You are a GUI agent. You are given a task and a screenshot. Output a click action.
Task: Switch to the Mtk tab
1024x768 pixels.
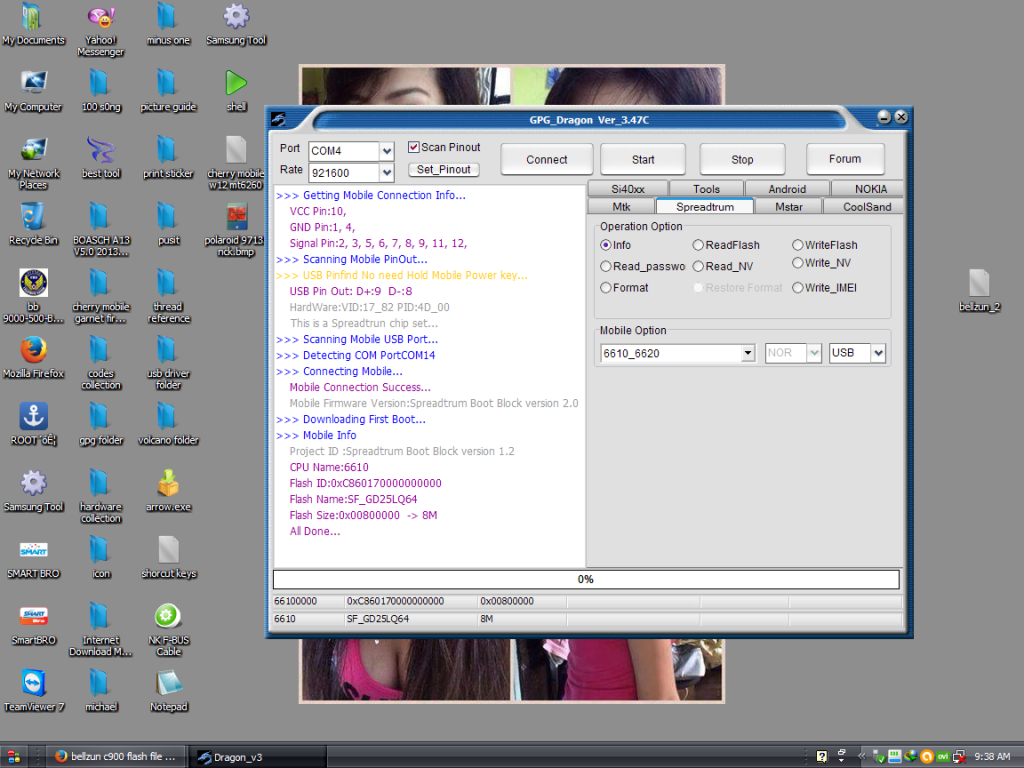tap(621, 207)
